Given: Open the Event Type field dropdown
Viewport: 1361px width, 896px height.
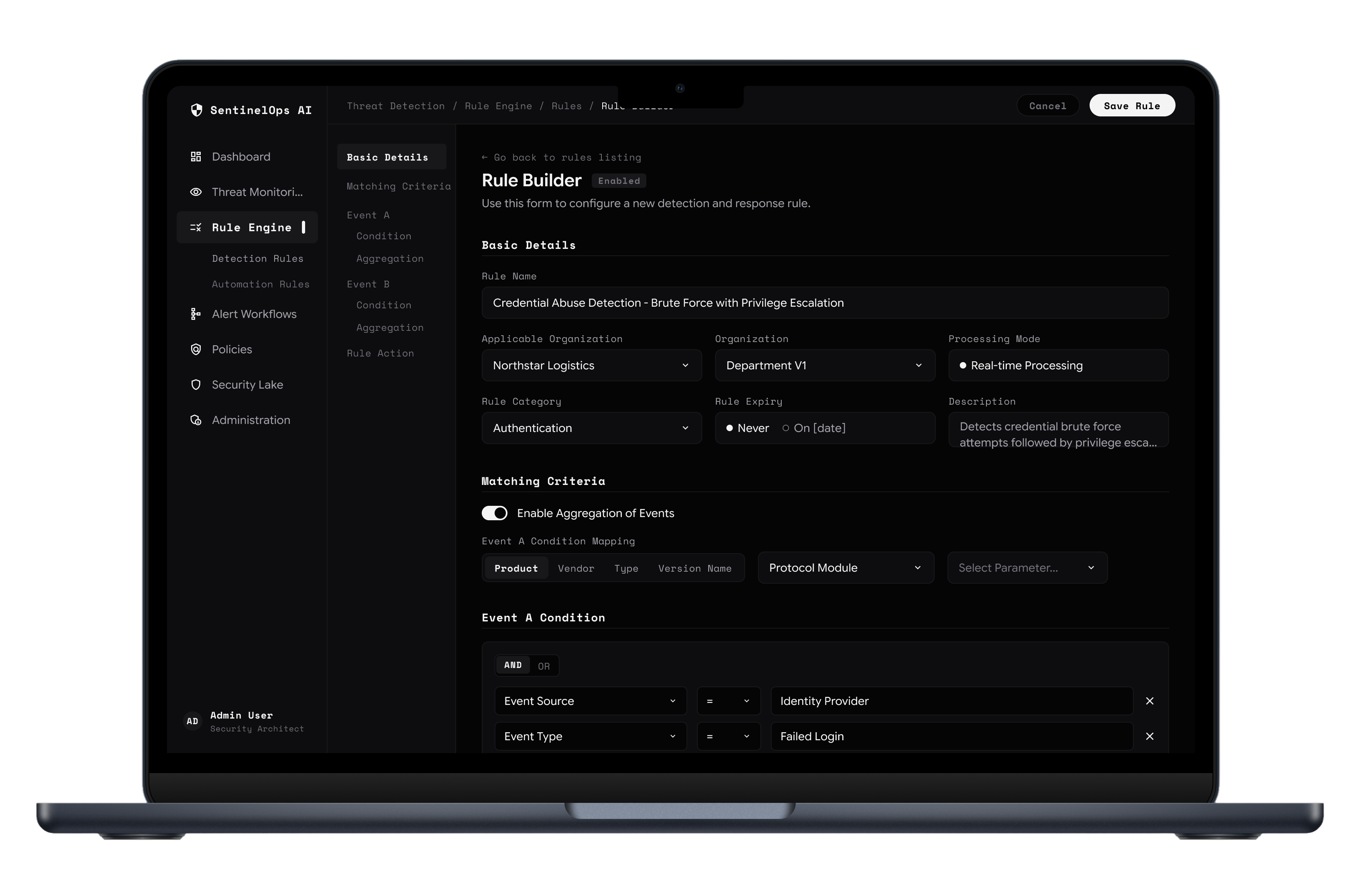Looking at the screenshot, I should [590, 737].
